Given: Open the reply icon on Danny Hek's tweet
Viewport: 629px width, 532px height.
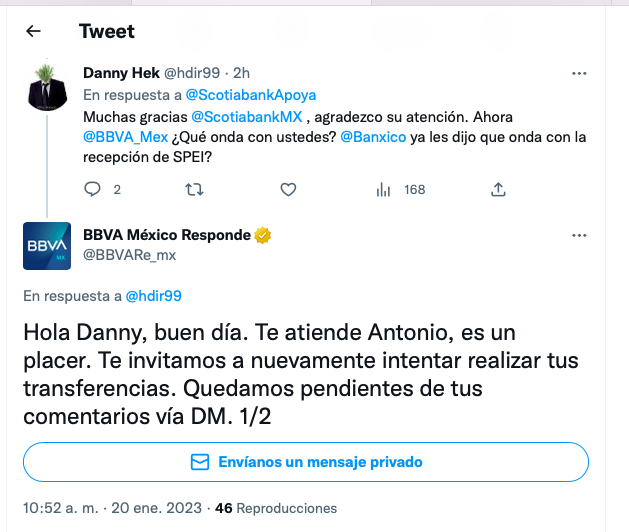Looking at the screenshot, I should [92, 189].
